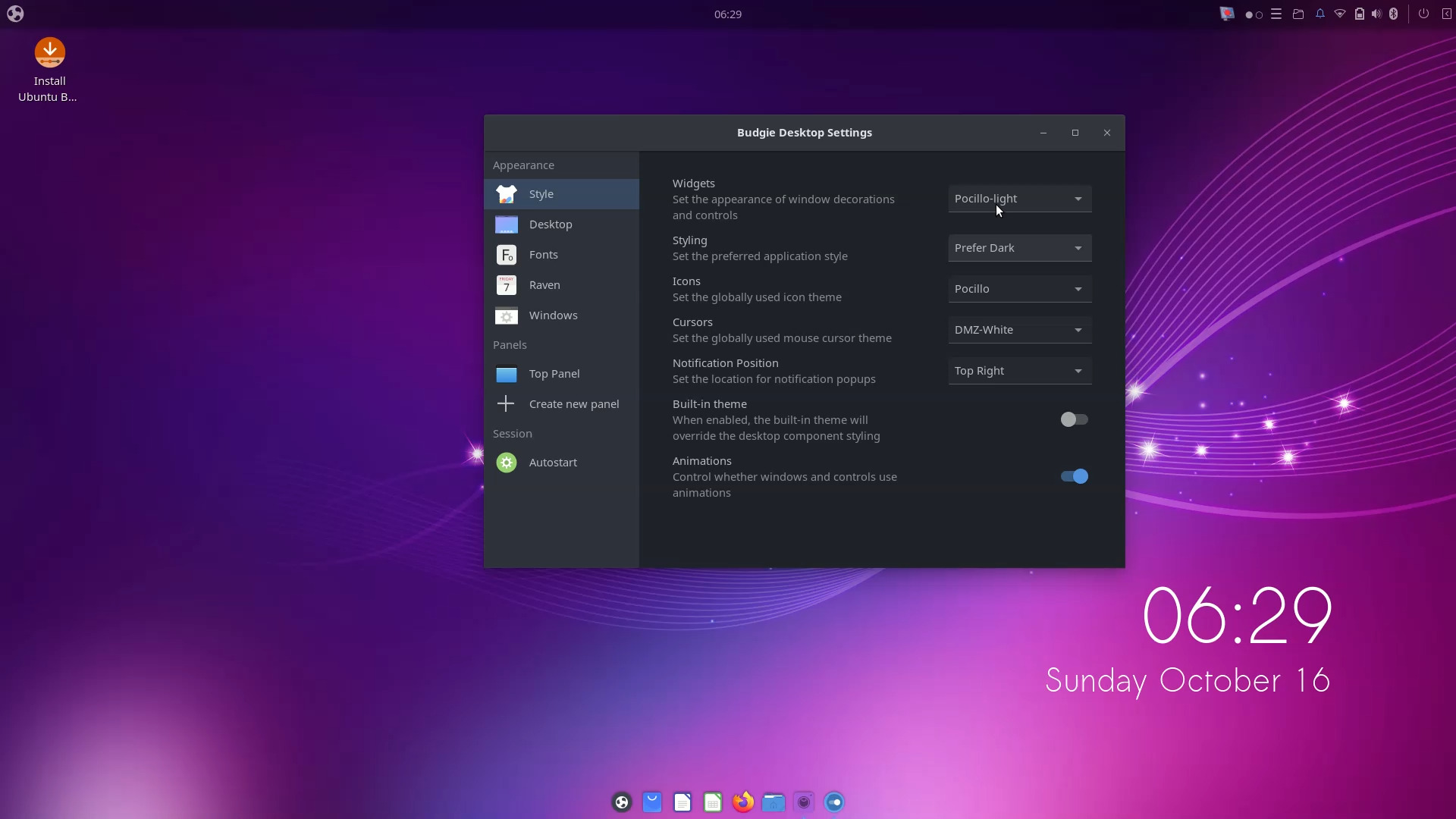
Task: Open the Widgets theme dropdown
Action: [x=1019, y=199]
